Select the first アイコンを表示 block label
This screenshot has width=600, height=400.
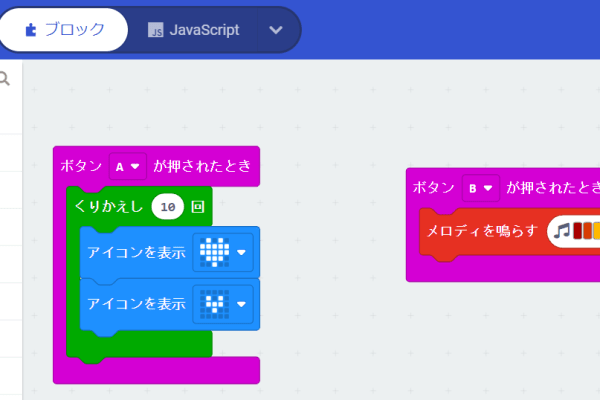click(x=137, y=252)
